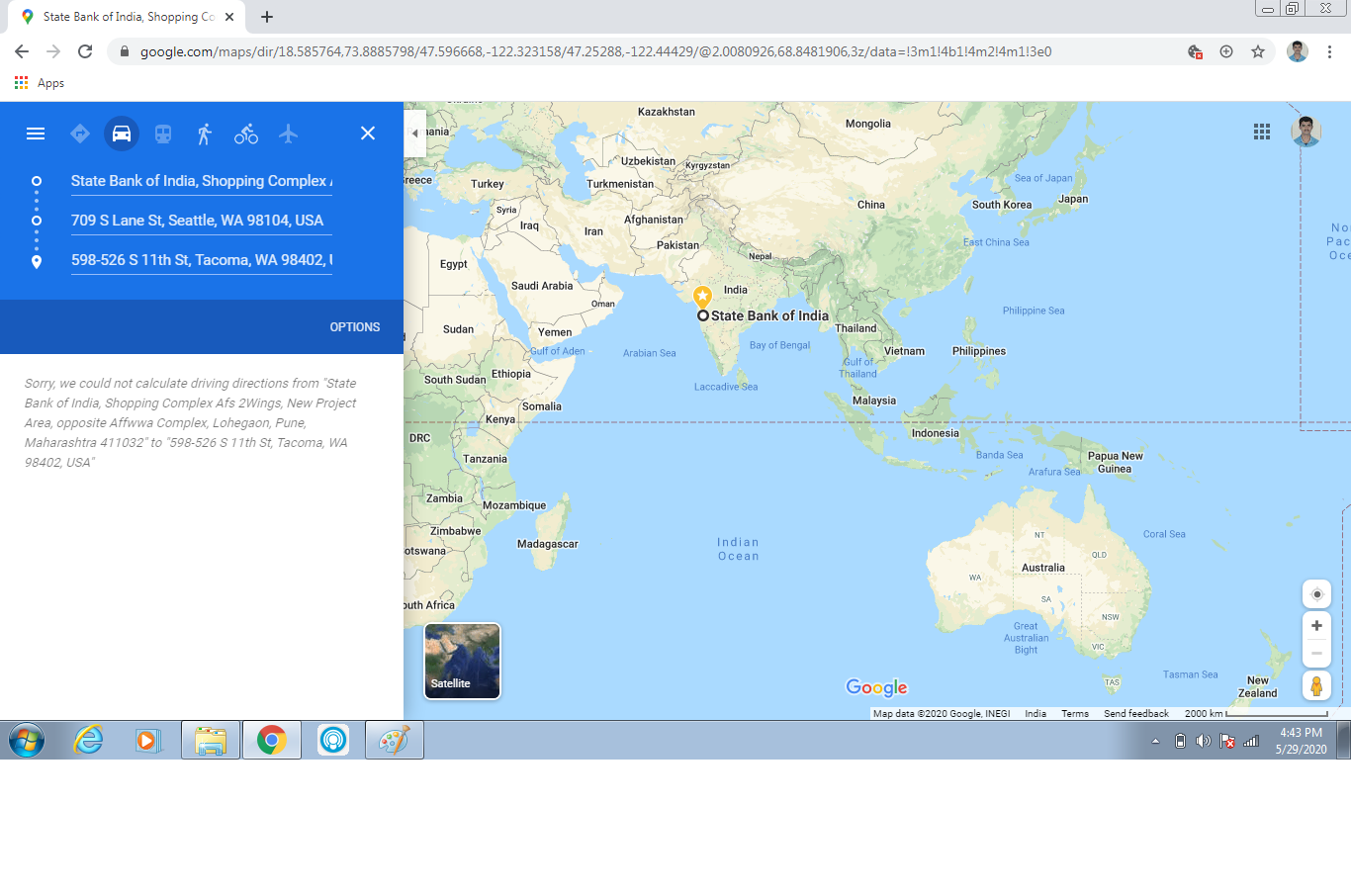This screenshot has height=896, width=1351.
Task: Click the Google logo on the map
Action: pos(876,687)
